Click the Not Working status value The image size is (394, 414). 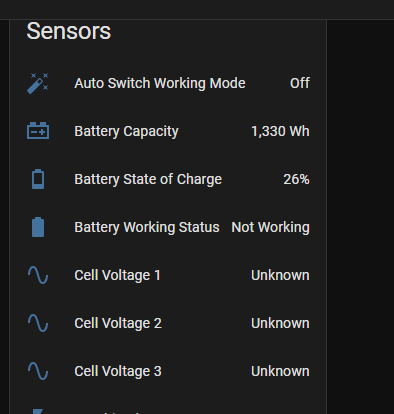(271, 227)
